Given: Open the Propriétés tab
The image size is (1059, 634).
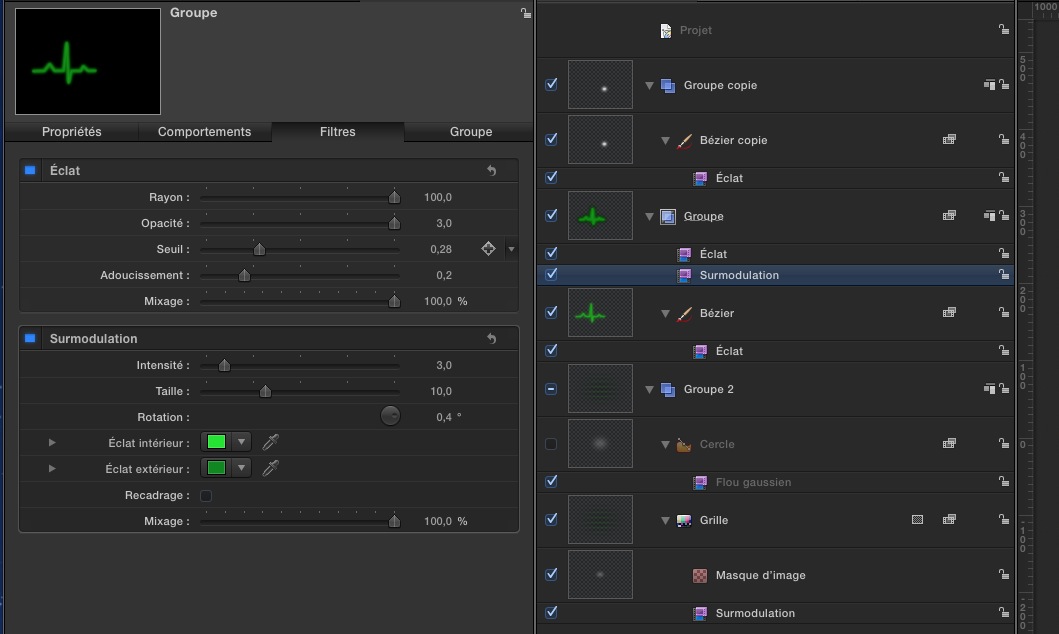Looking at the screenshot, I should pyautogui.click(x=71, y=132).
